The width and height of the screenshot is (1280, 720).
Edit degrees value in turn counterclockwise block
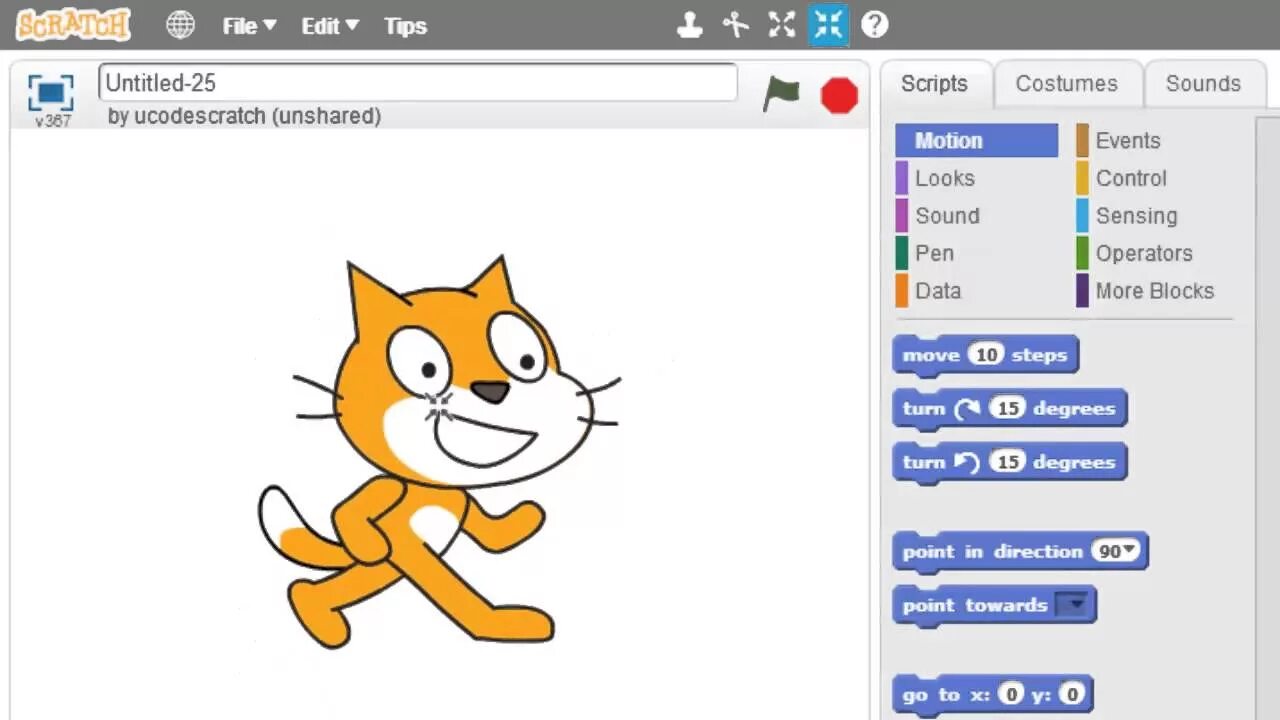click(x=1008, y=462)
